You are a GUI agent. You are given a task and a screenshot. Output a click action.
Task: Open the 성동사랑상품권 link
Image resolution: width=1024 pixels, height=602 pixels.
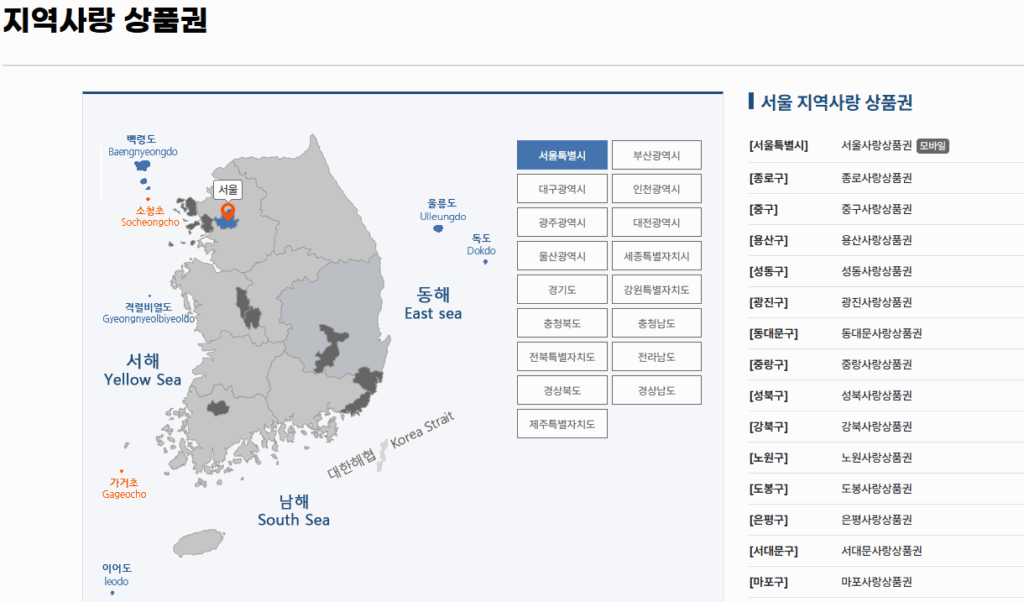click(x=876, y=271)
